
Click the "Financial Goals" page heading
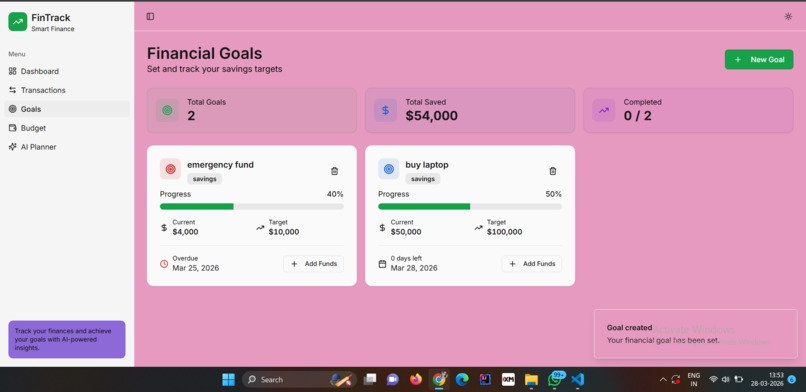pos(205,53)
